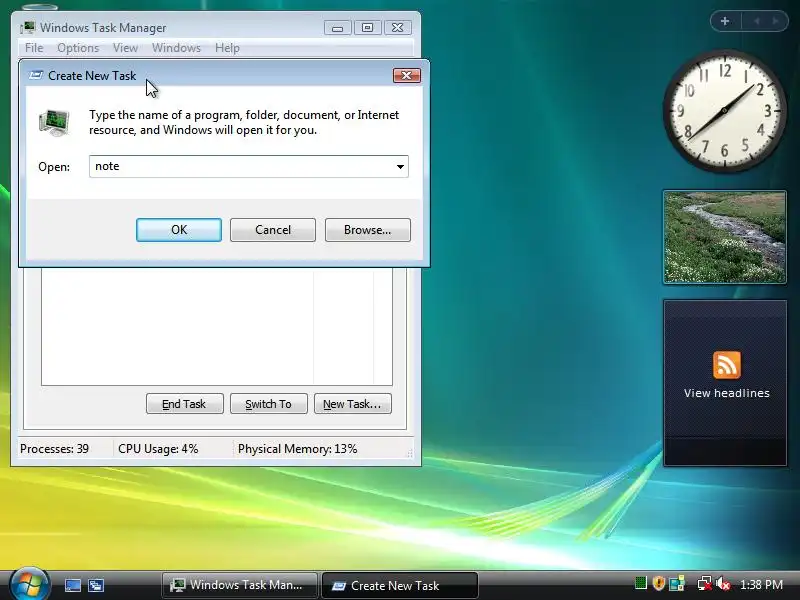Open the Windows Start orb
Image resolution: width=800 pixels, height=600 pixels.
tap(29, 584)
